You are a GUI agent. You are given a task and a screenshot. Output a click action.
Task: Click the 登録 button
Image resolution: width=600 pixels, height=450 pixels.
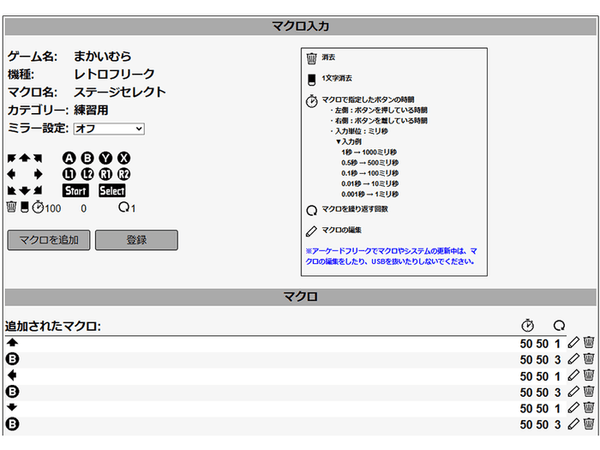click(x=136, y=240)
